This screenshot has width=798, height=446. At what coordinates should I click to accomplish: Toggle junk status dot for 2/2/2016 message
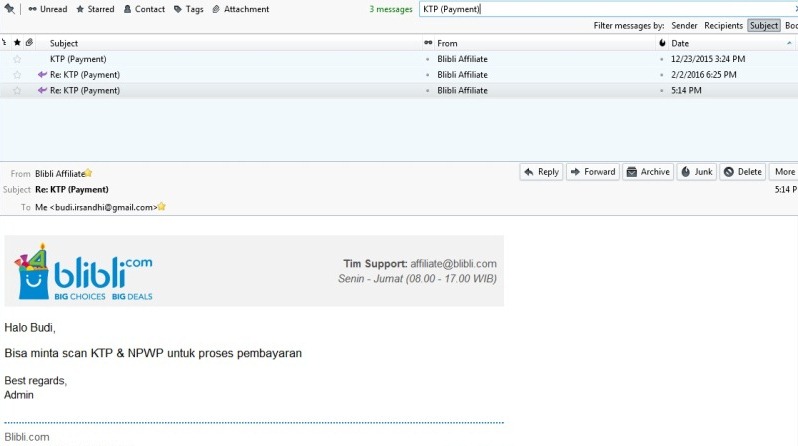coord(662,75)
